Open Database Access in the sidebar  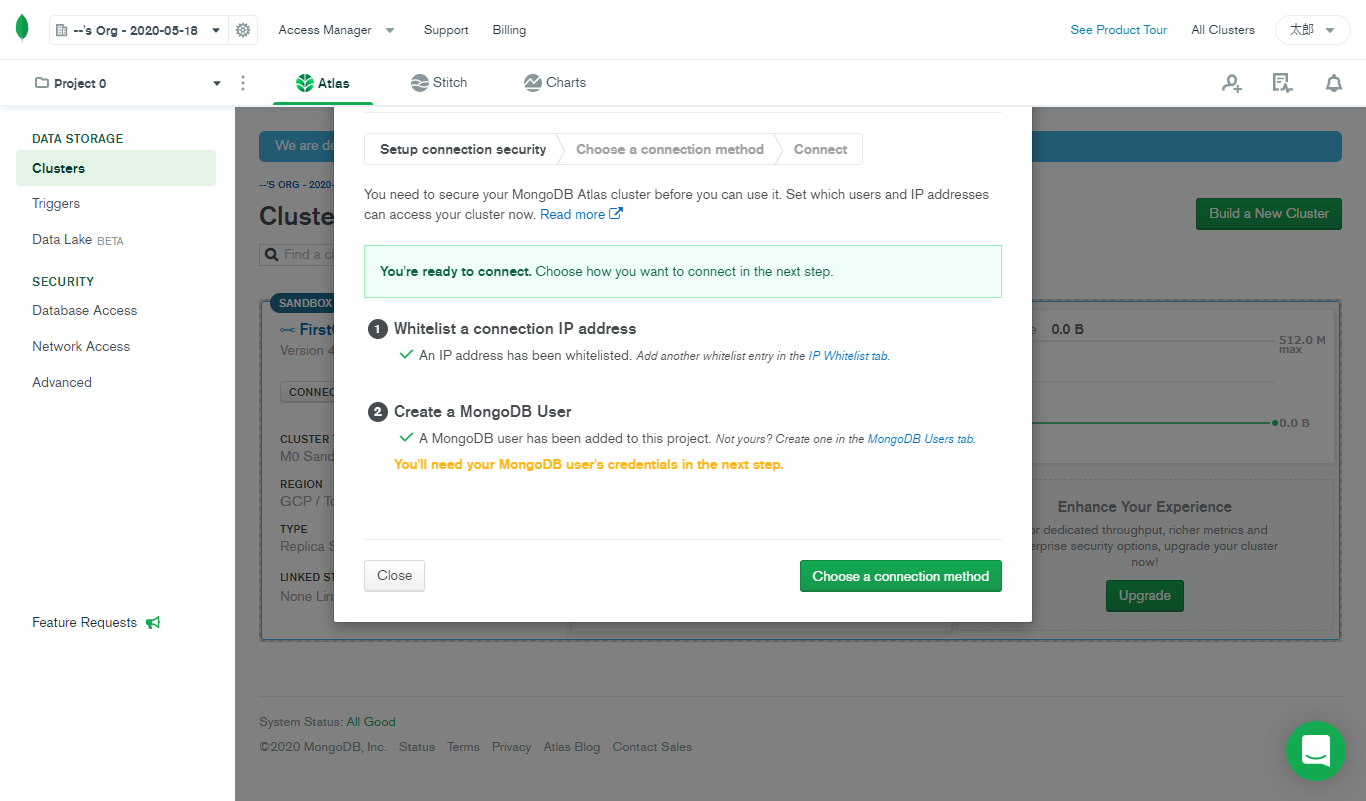(85, 310)
